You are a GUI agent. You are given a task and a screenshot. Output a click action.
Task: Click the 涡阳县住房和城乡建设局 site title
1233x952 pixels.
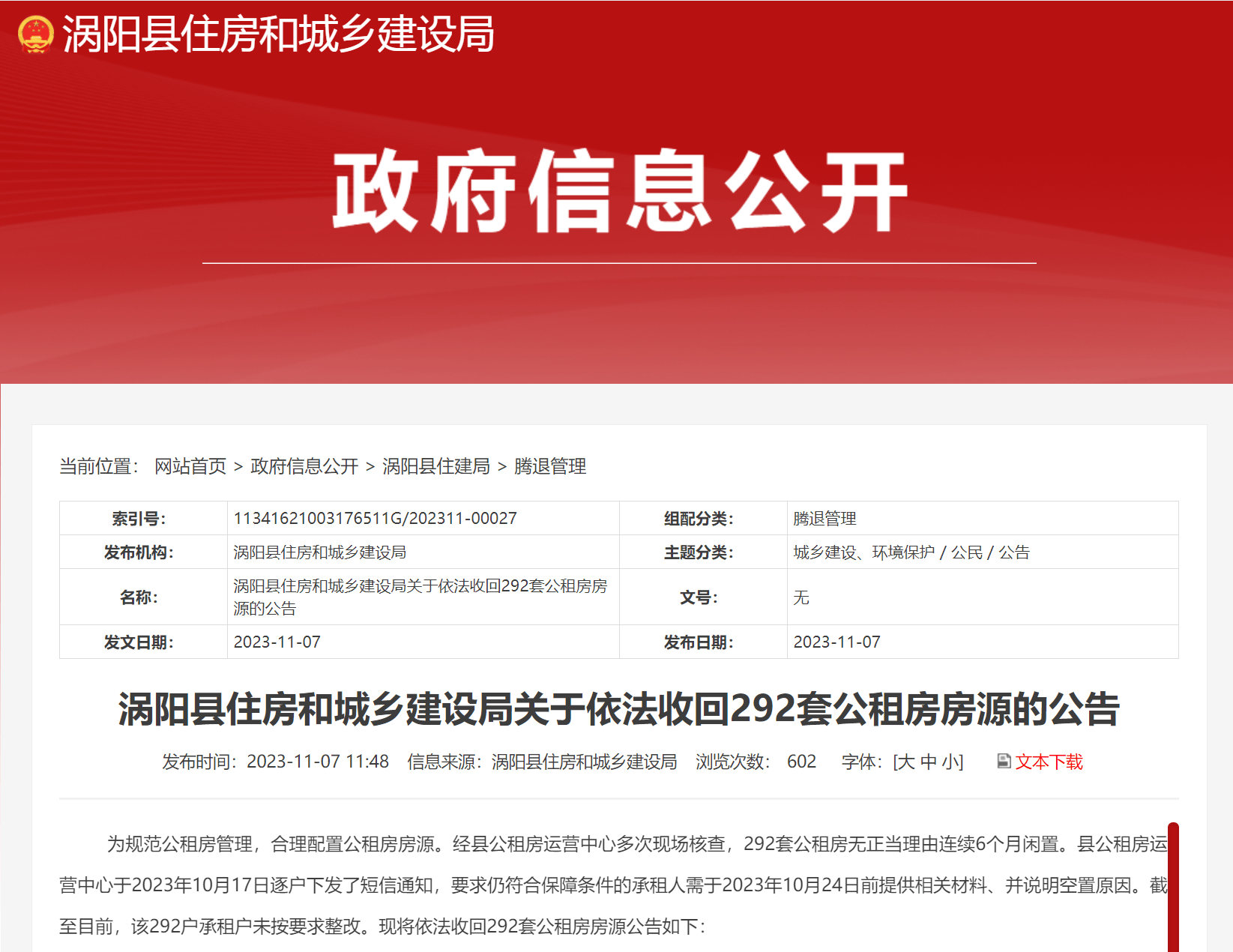click(x=278, y=34)
